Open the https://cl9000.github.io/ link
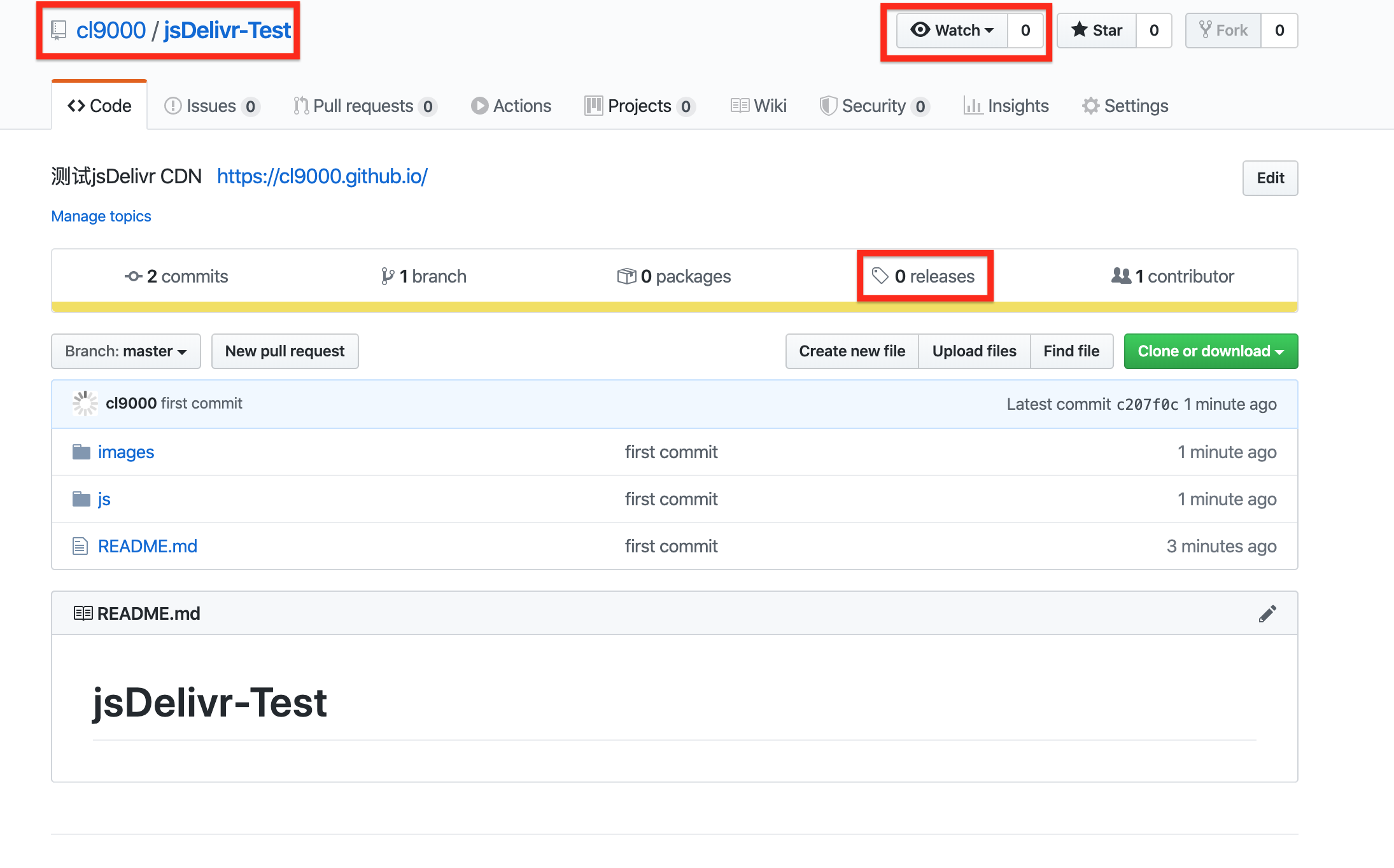 (322, 176)
